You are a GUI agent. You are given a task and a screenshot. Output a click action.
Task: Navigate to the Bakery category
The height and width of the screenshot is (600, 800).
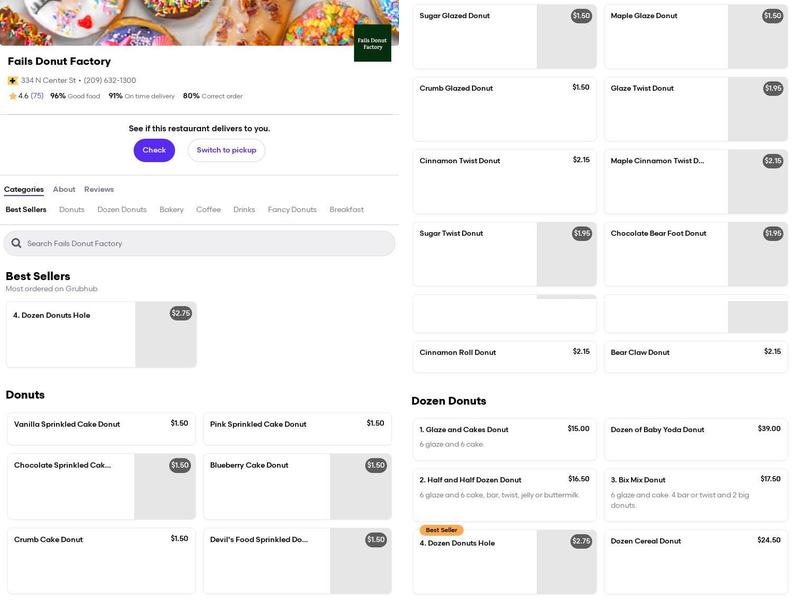tap(171, 210)
